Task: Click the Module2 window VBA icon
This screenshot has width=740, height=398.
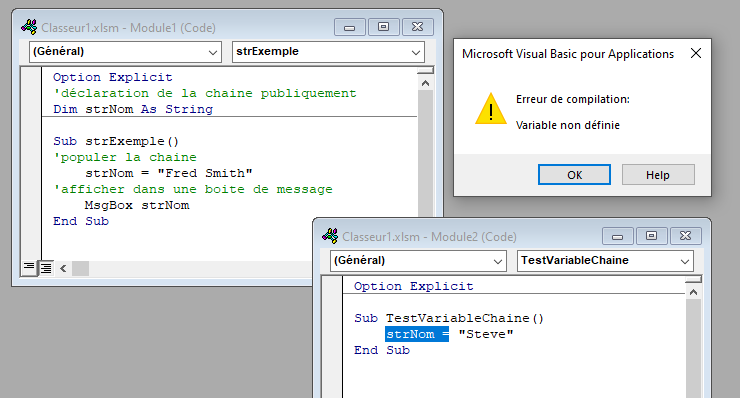Action: point(330,236)
